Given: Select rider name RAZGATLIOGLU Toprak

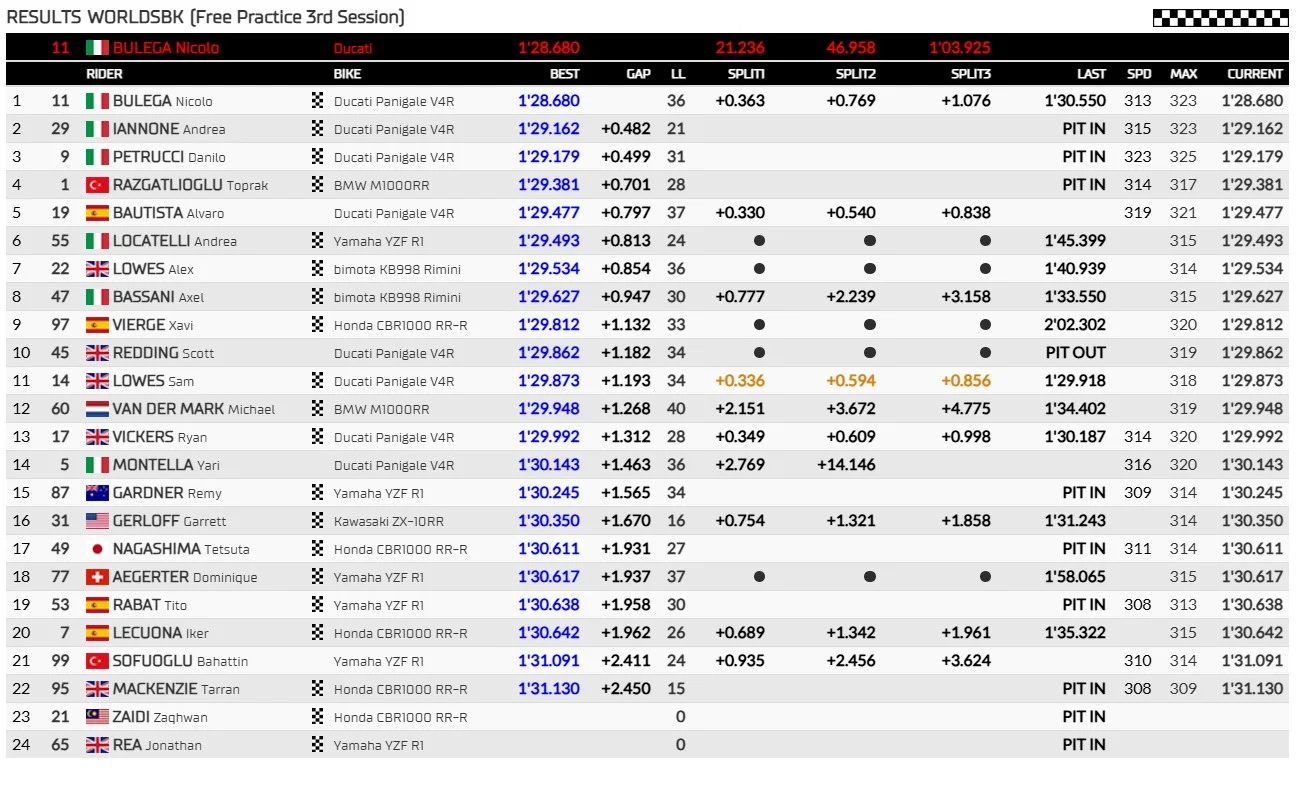Looking at the screenshot, I should point(190,185).
